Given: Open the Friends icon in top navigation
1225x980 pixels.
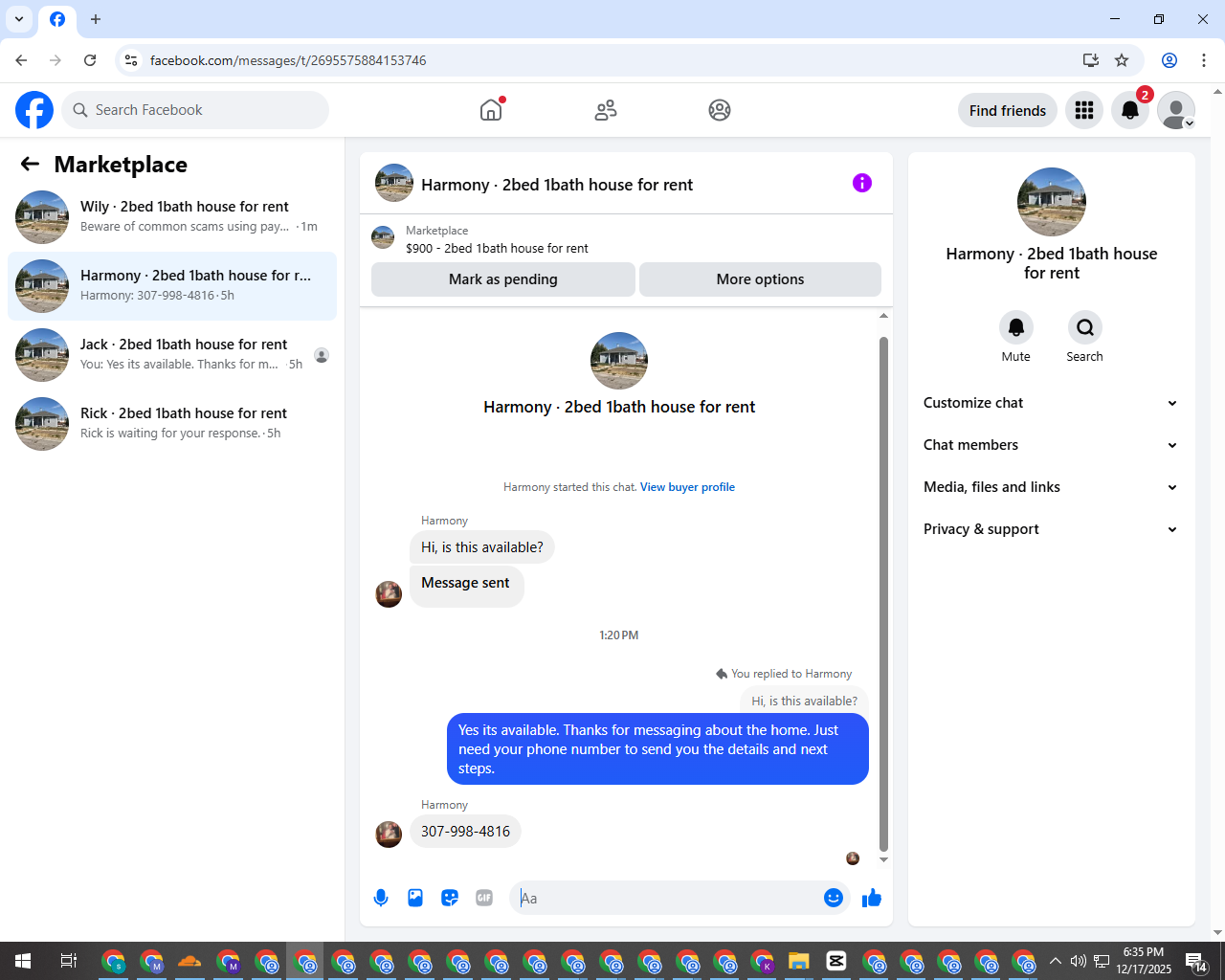Looking at the screenshot, I should pos(606,110).
